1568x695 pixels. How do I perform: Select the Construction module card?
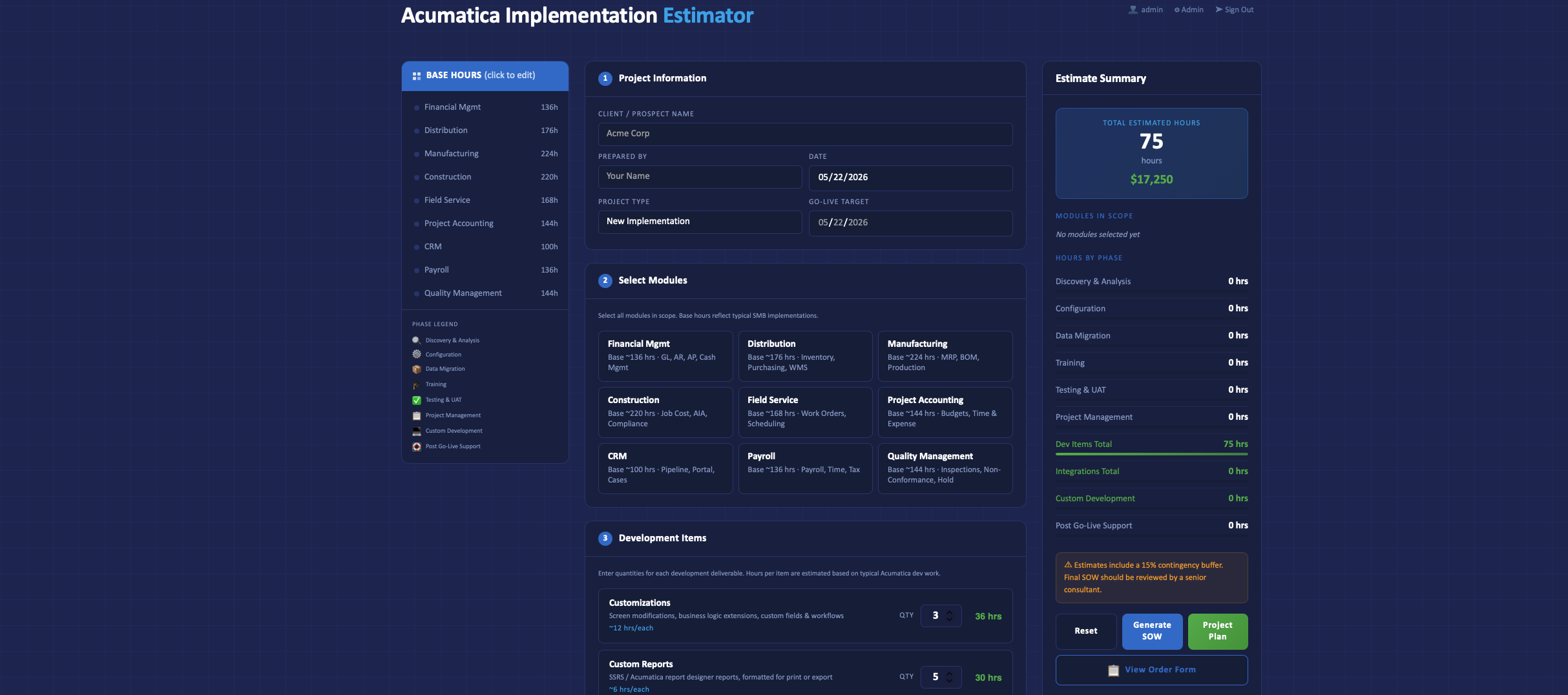point(665,412)
